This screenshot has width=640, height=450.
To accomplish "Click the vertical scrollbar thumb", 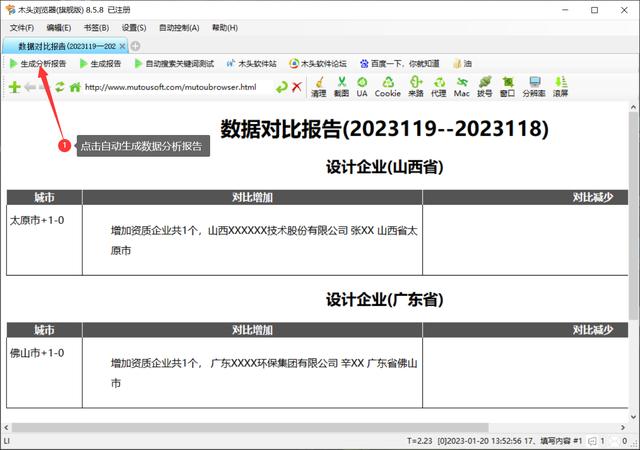I will pos(633,216).
